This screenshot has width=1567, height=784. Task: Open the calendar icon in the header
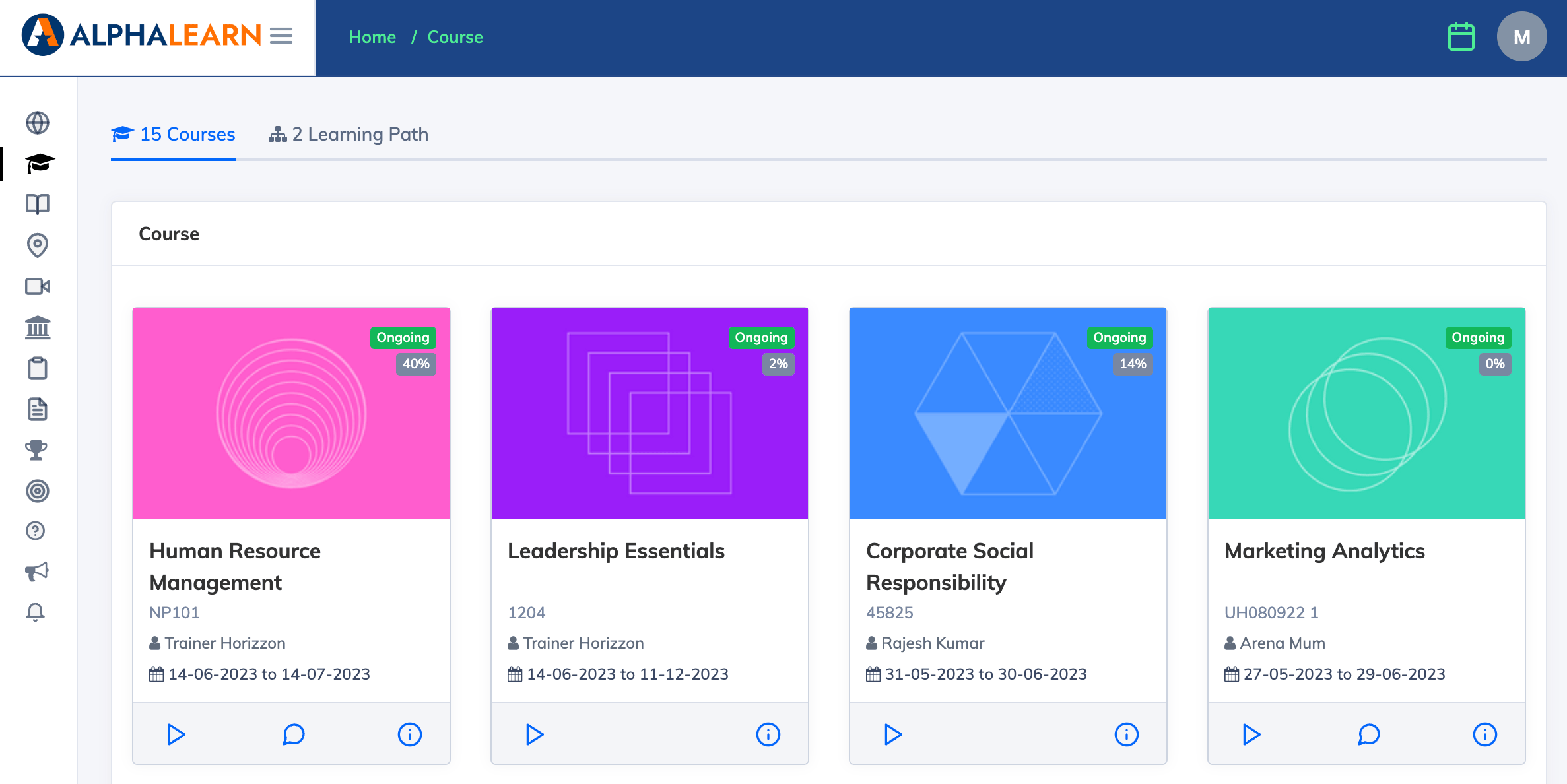tap(1461, 37)
